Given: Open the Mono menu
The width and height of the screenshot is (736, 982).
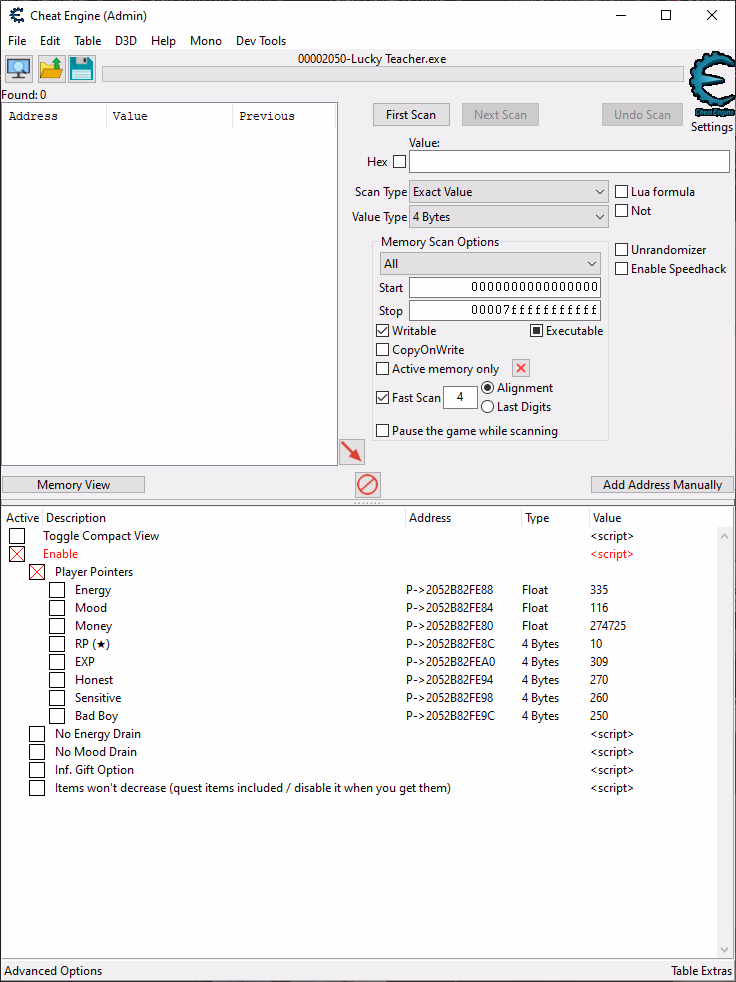Looking at the screenshot, I should click(205, 41).
